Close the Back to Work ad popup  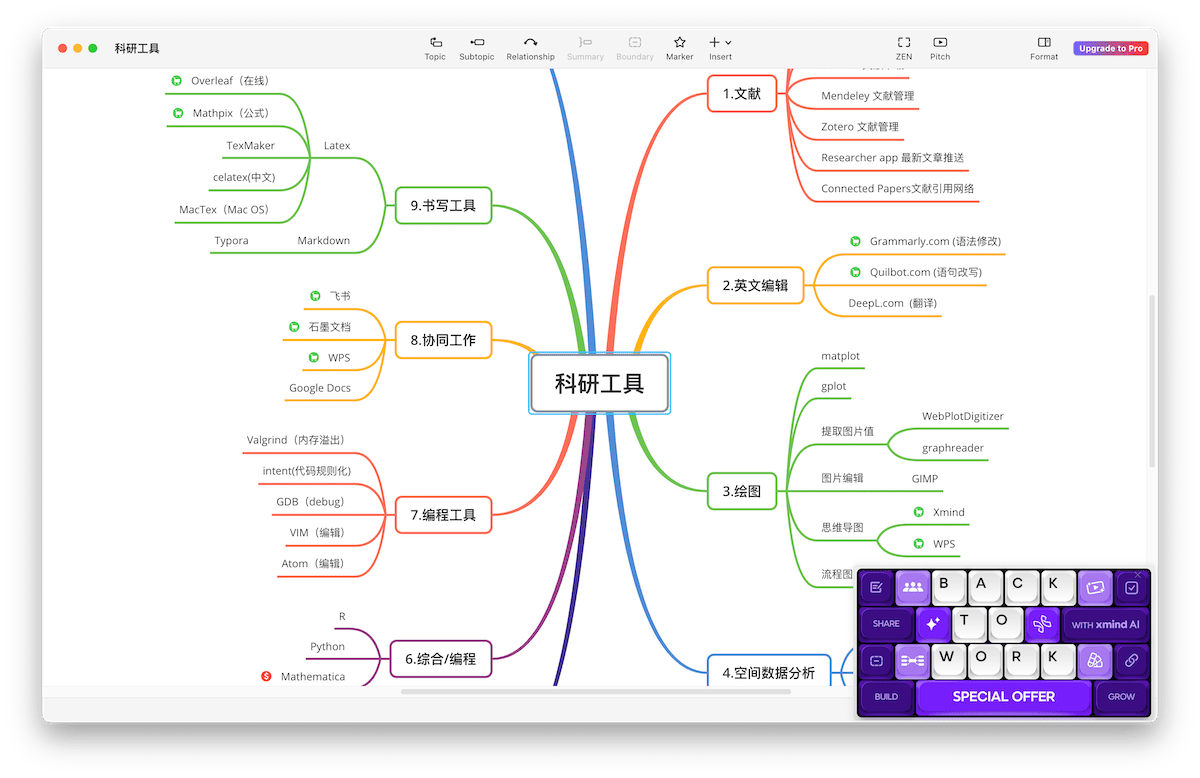point(1137,574)
